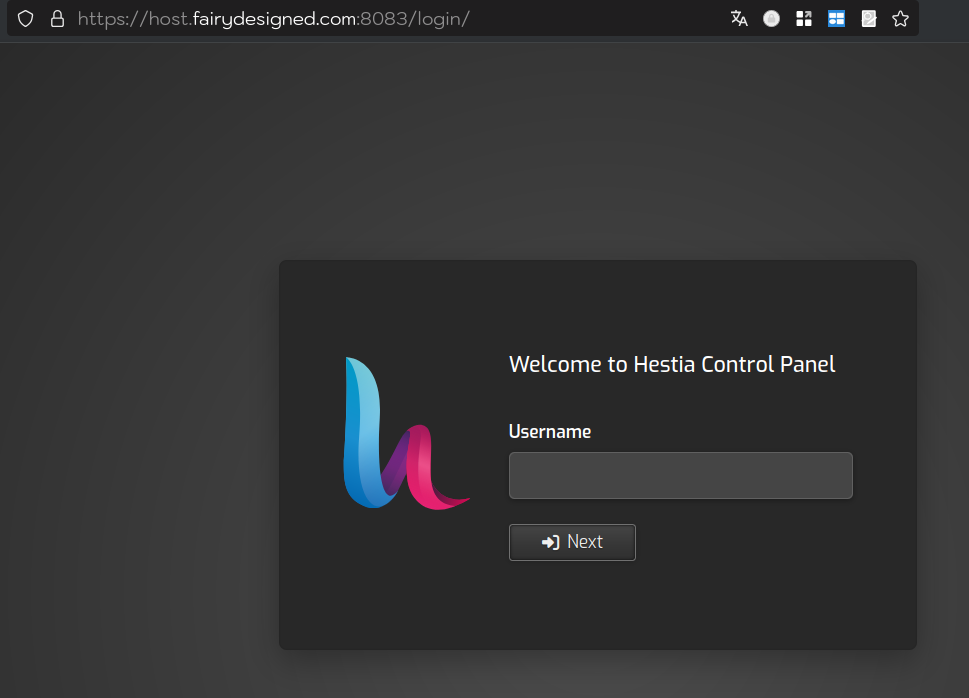Click the sign-in arrow inside Next
Screen dimensions: 969x698
(x=550, y=542)
